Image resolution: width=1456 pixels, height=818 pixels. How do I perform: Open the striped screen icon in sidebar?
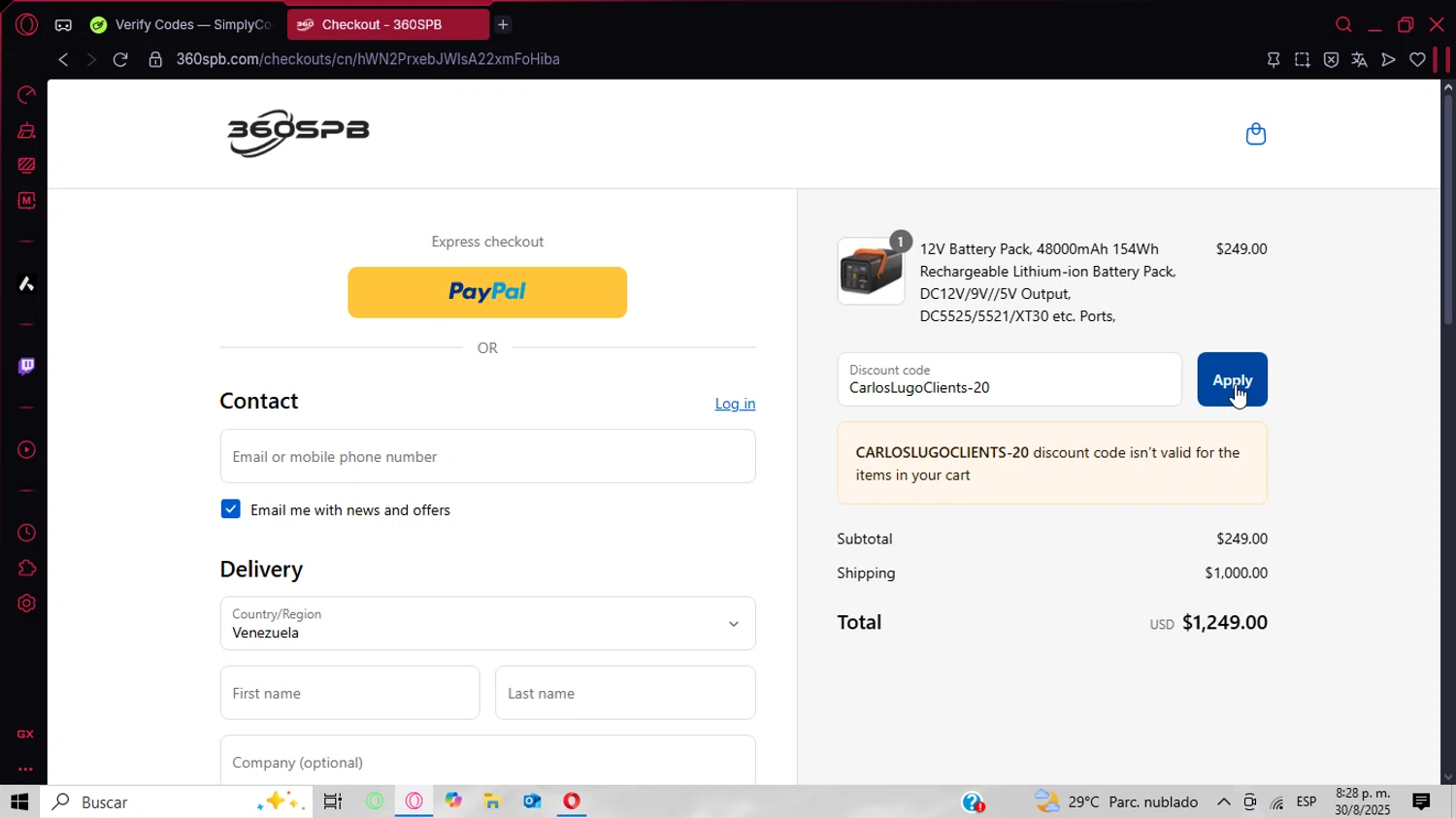26,165
